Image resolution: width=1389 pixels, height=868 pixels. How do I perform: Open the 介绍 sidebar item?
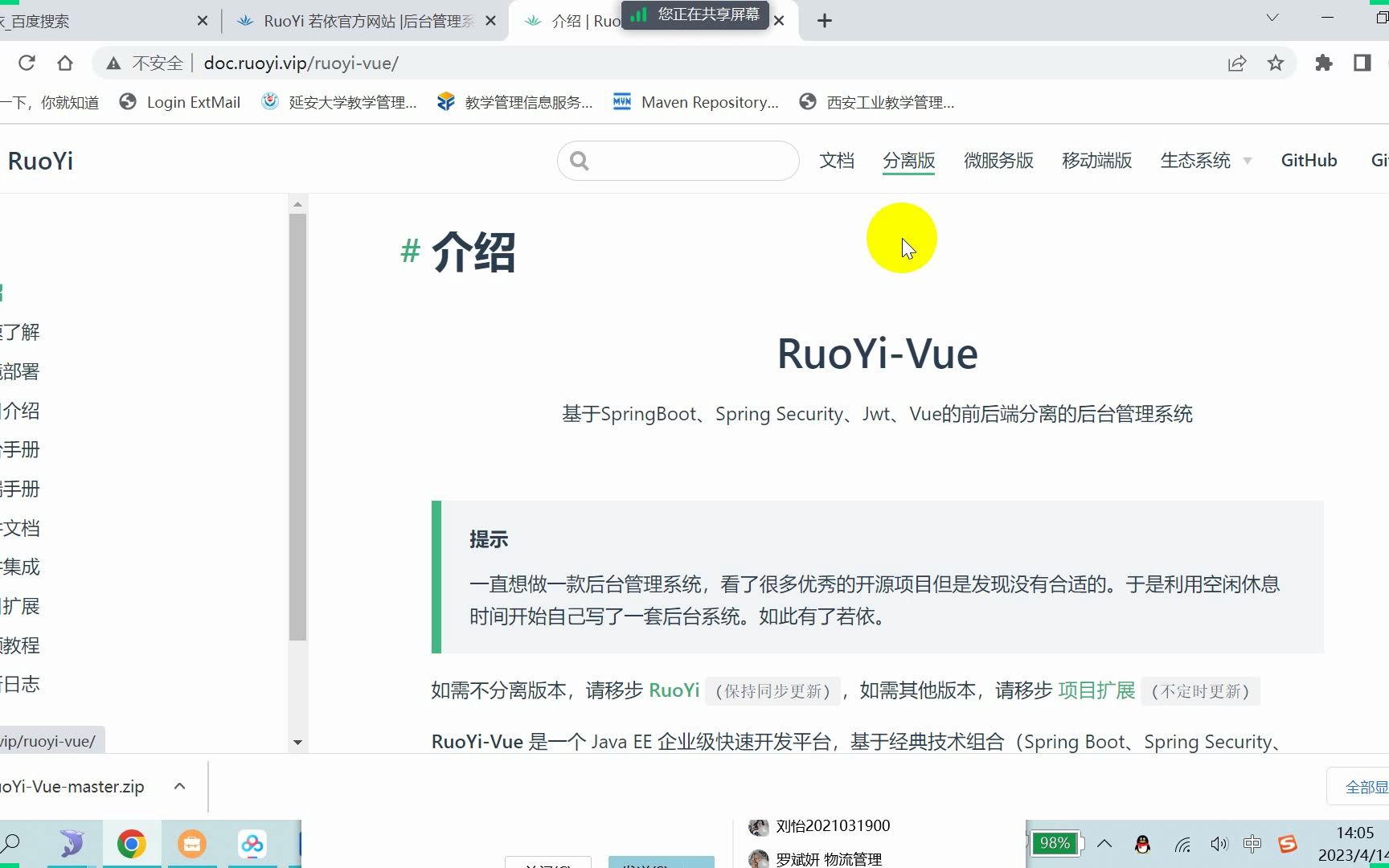click(x=20, y=411)
